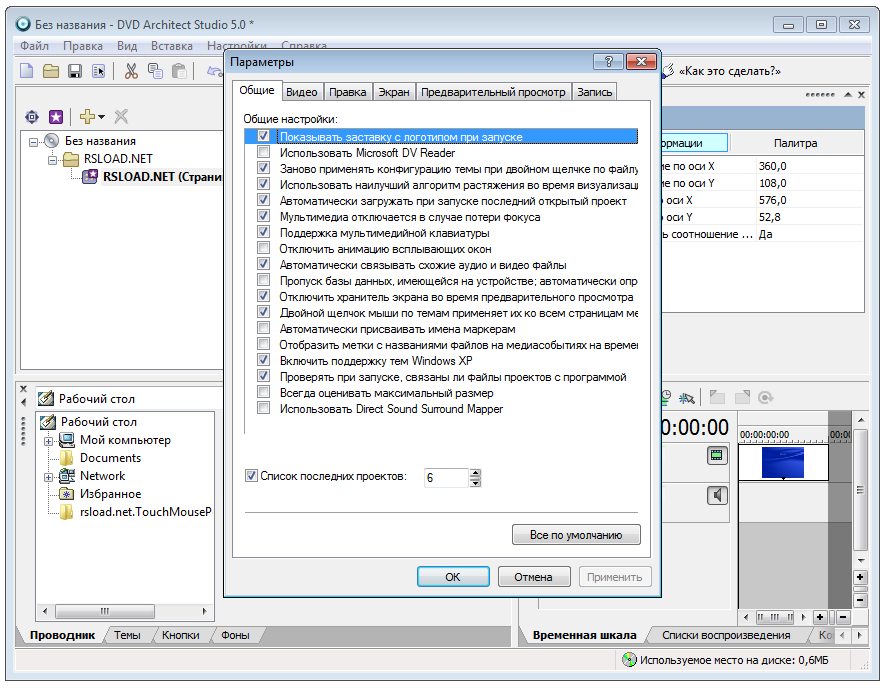Open the Вид menu
The width and height of the screenshot is (892, 692).
pyautogui.click(x=127, y=46)
